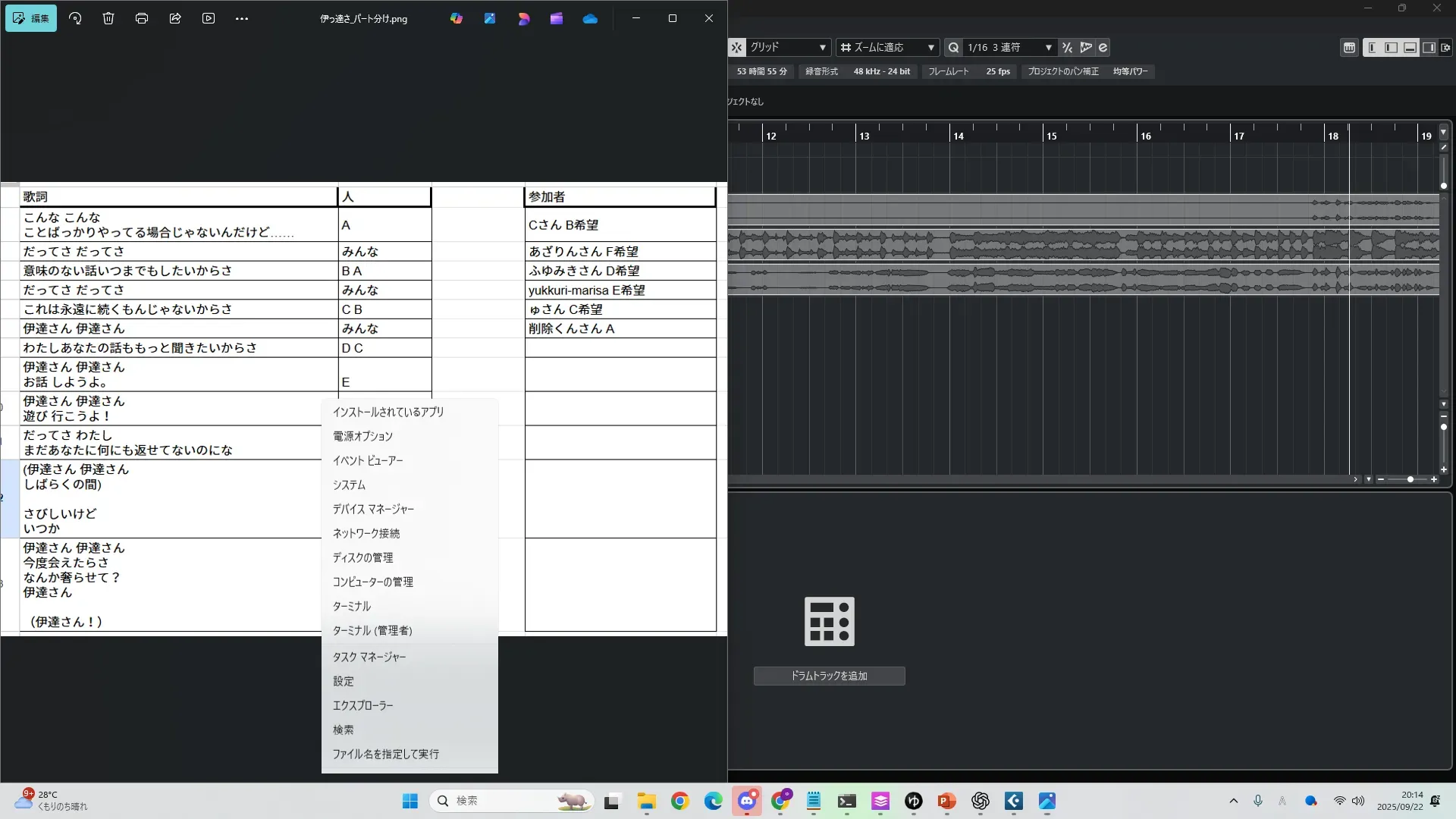Viewport: 1456px width, 819px height.
Task: Open the Clipchamp icon in Photos header
Action: tap(557, 18)
